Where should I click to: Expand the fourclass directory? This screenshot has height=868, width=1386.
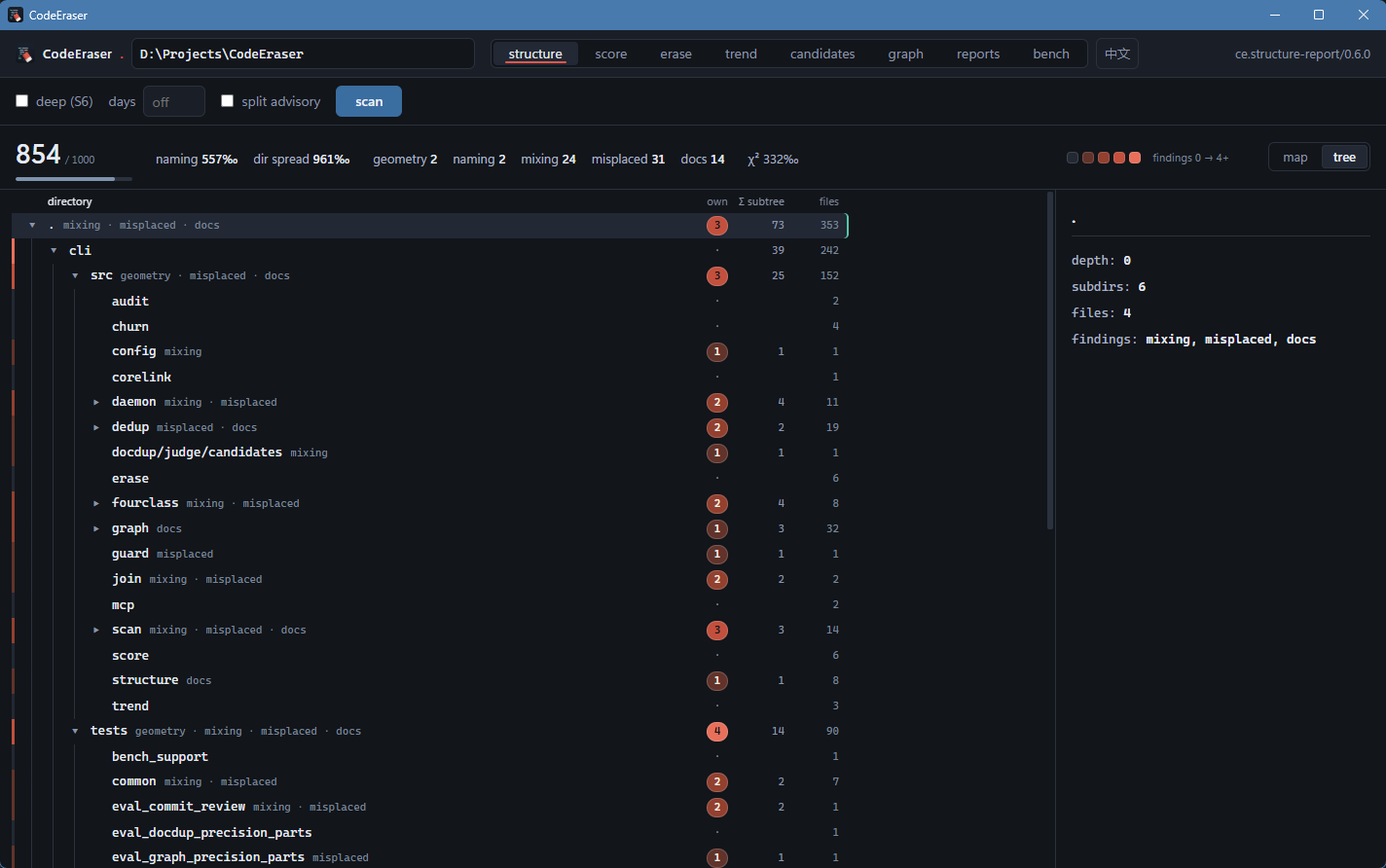(x=96, y=503)
